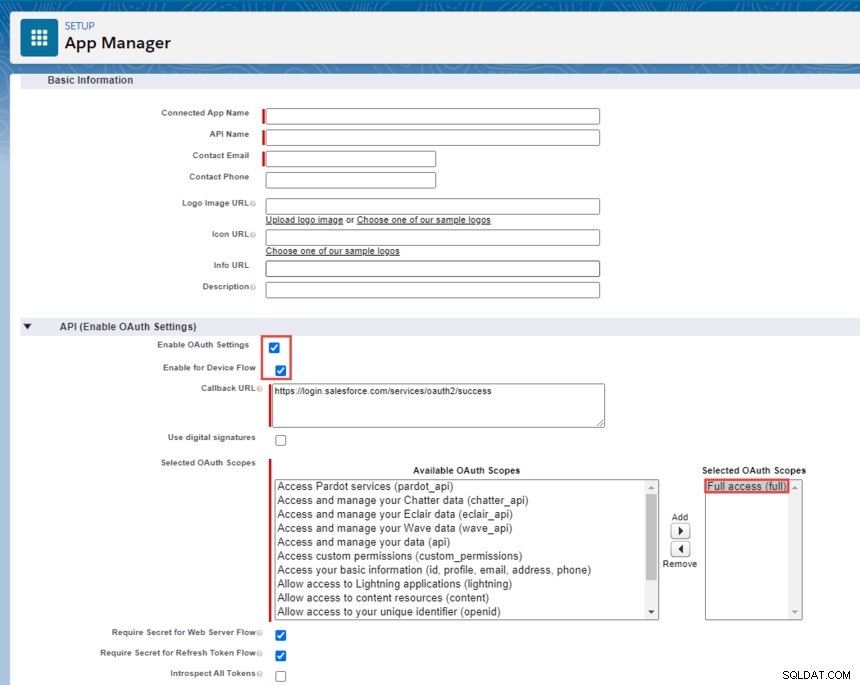
Task: Click the Callback URL text area
Action: click(x=438, y=406)
